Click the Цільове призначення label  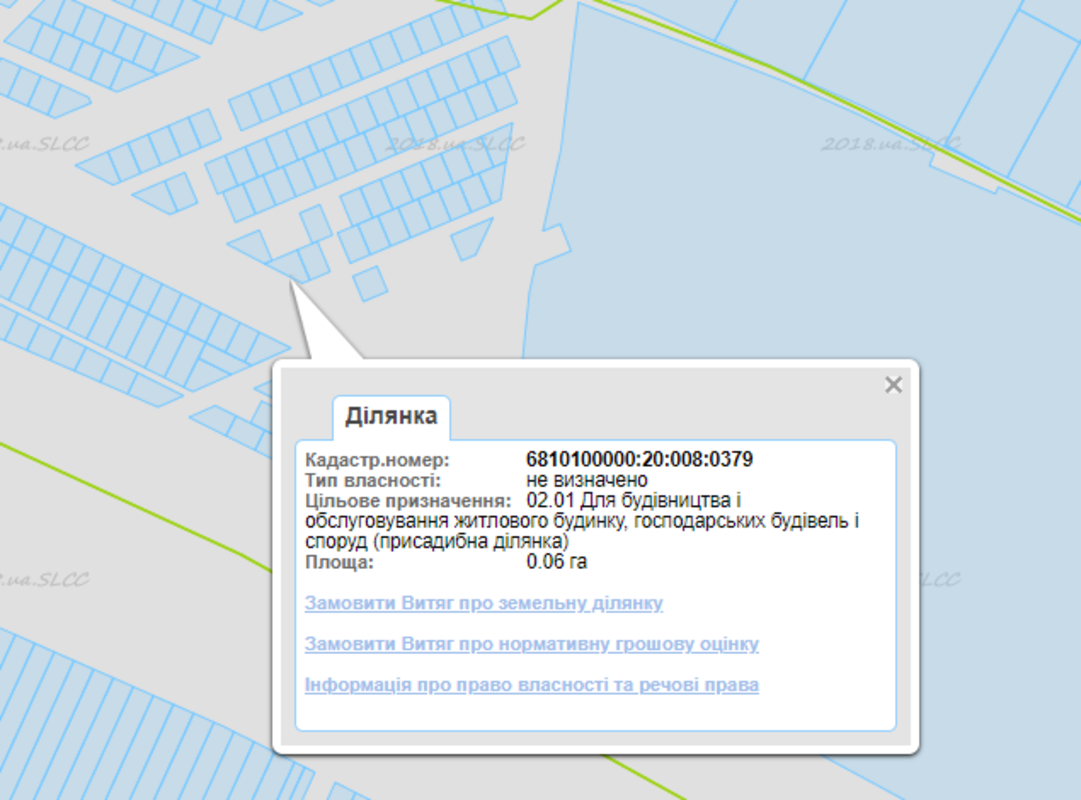click(x=408, y=500)
